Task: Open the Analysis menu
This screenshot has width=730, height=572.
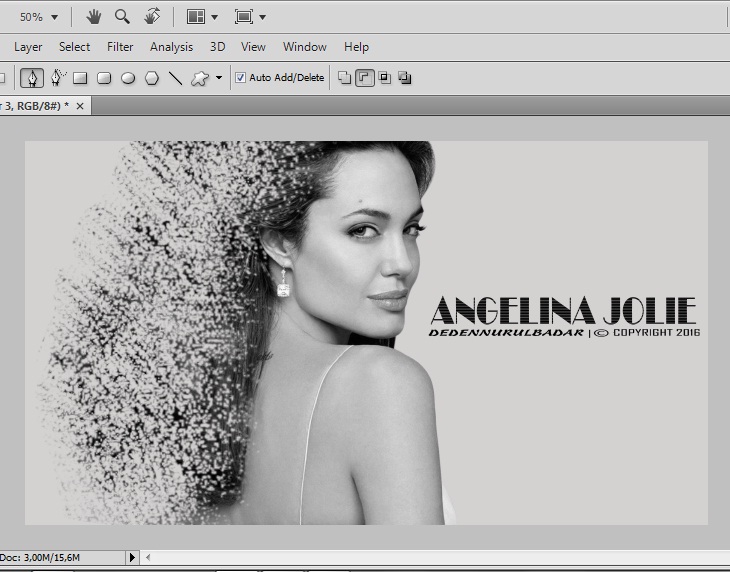Action: [171, 47]
